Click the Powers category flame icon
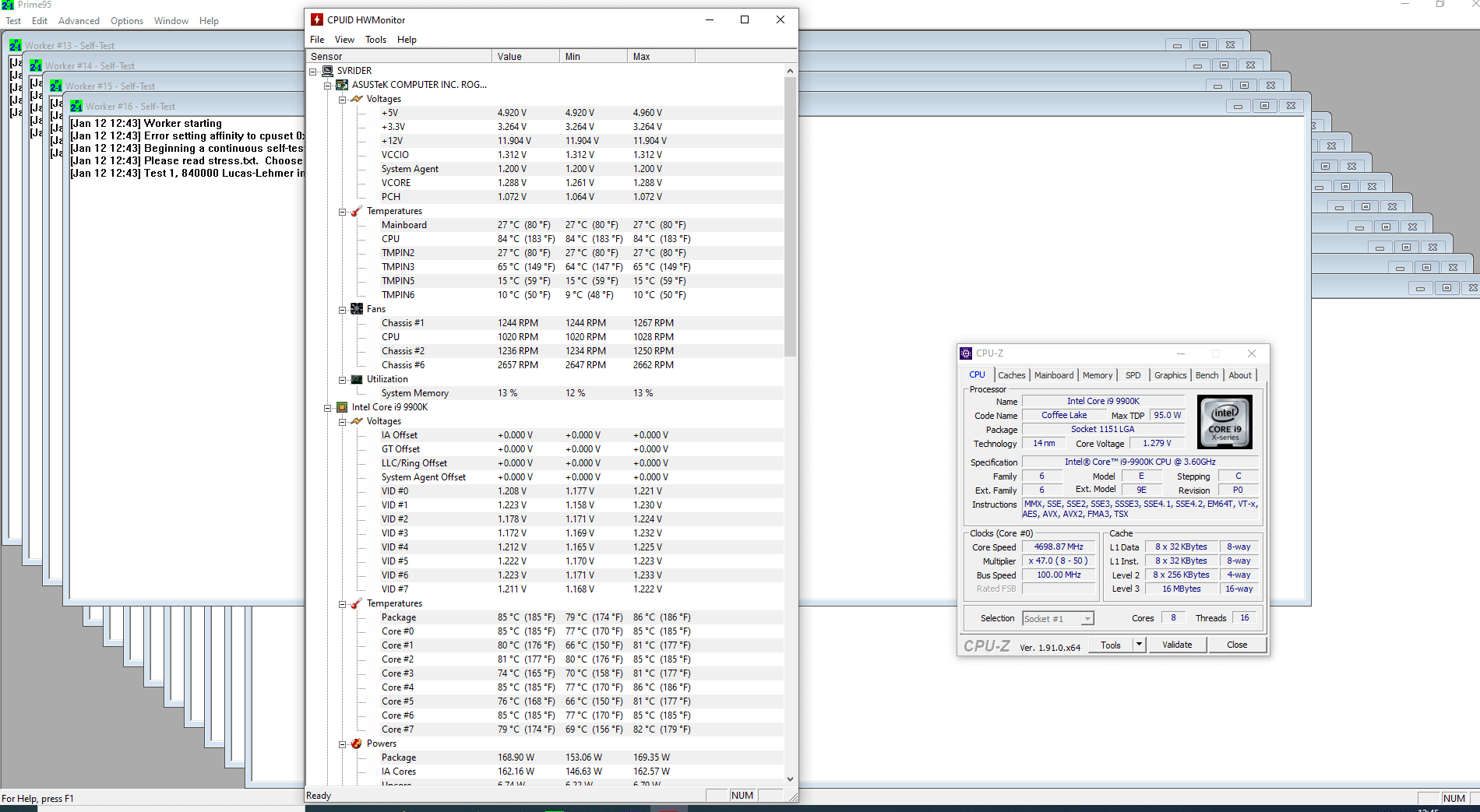This screenshot has height=812, width=1480. (x=357, y=743)
